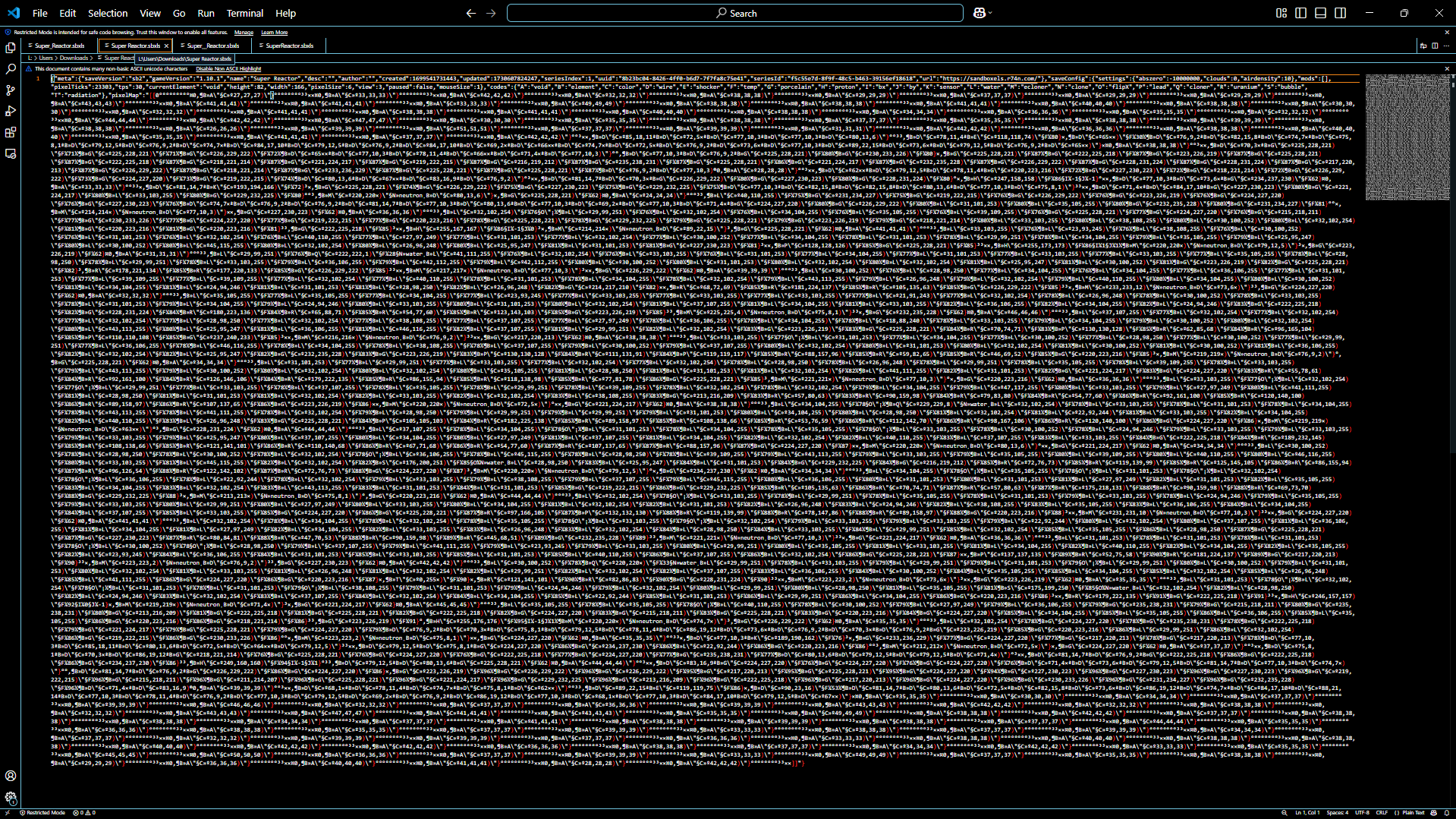Close the Restricted Mode banner

1447,33
